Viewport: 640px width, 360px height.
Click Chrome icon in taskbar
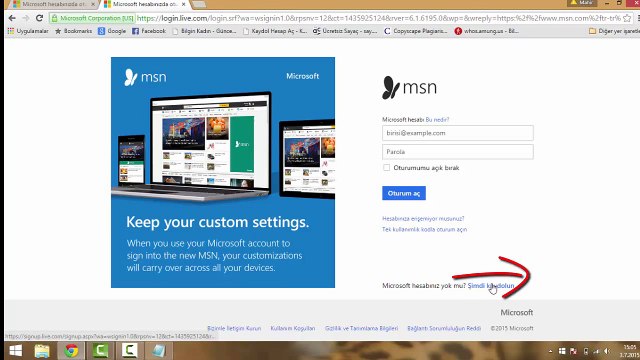71,351
